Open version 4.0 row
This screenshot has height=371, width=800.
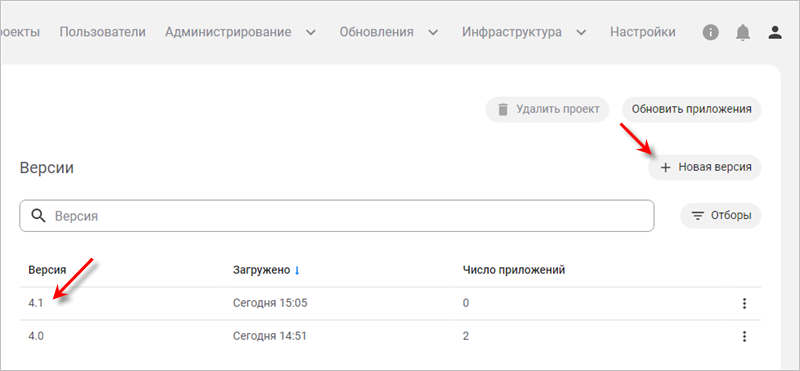pos(390,336)
